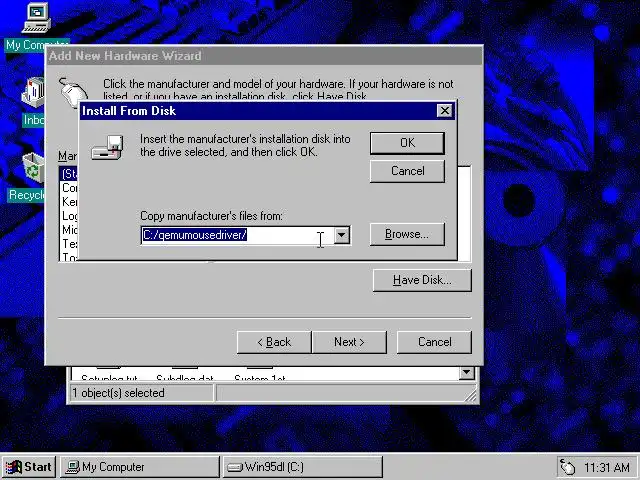Click the floppy drive icon in dialog
The height and width of the screenshot is (480, 640).
[x=107, y=147]
